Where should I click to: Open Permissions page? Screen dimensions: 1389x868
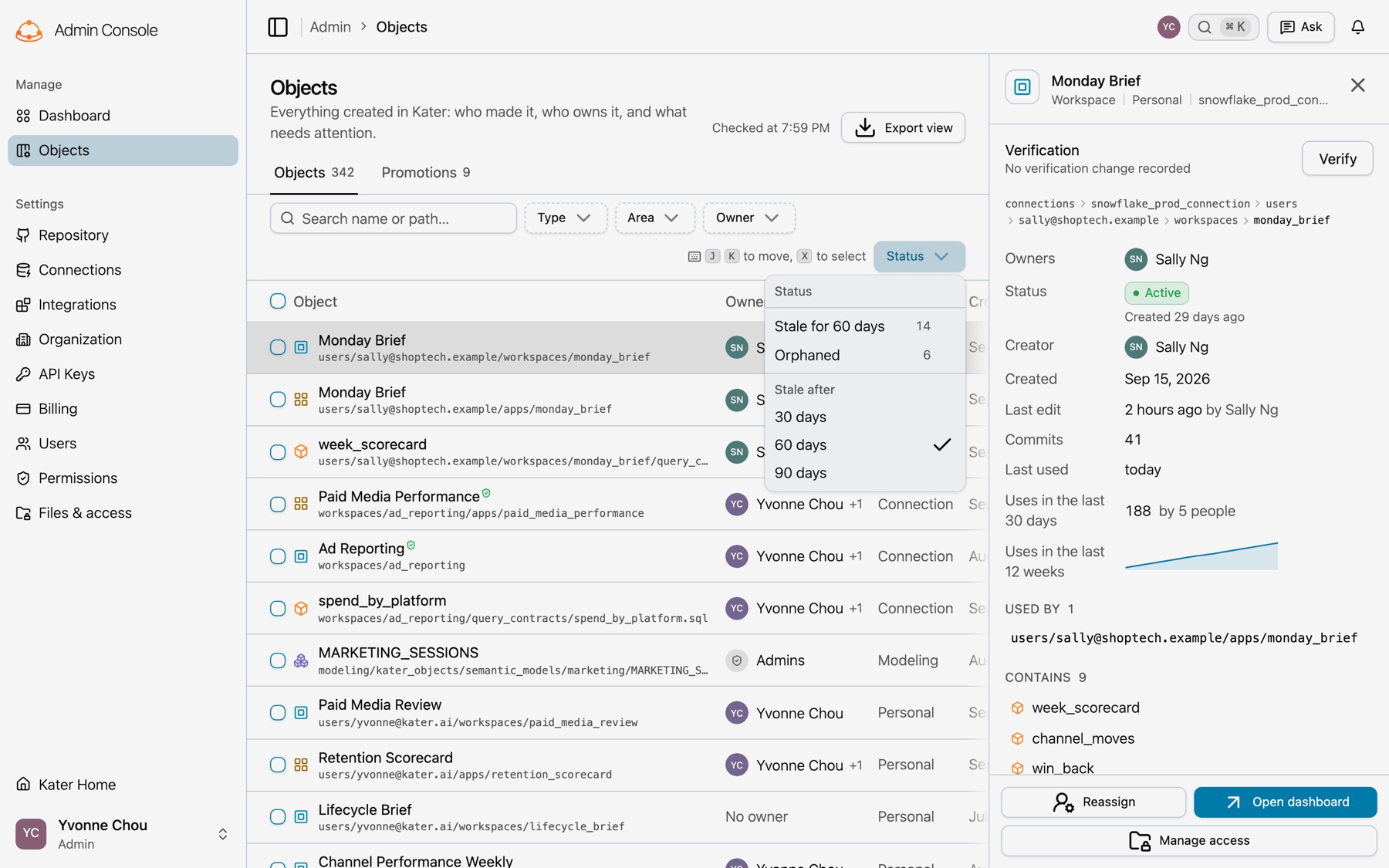[123, 478]
